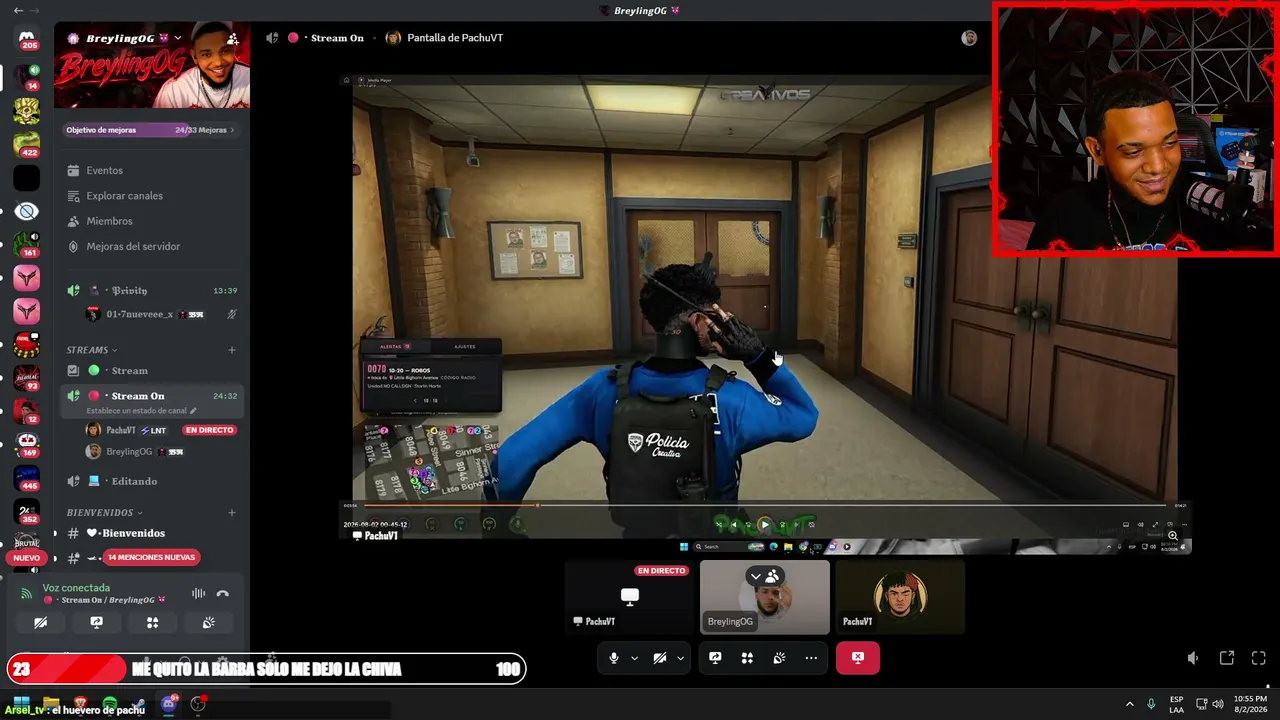Viewport: 1280px width, 720px height.
Task: Open the server icon with 161 badge
Action: click(27, 244)
